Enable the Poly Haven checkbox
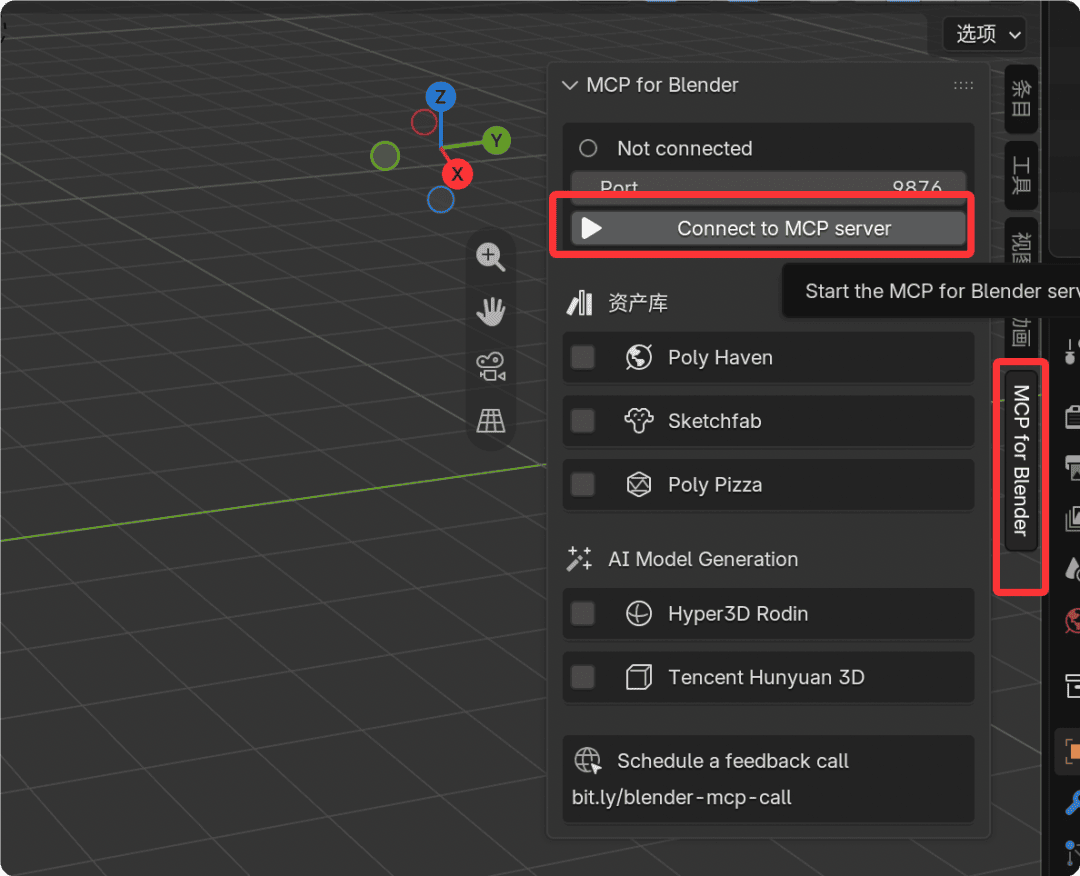The width and height of the screenshot is (1080, 876). point(583,357)
